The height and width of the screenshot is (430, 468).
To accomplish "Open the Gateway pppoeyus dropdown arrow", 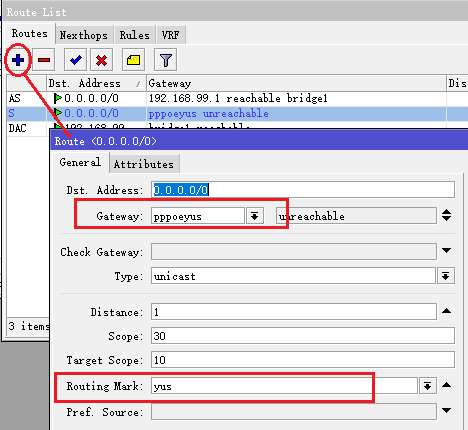I will tap(255, 216).
